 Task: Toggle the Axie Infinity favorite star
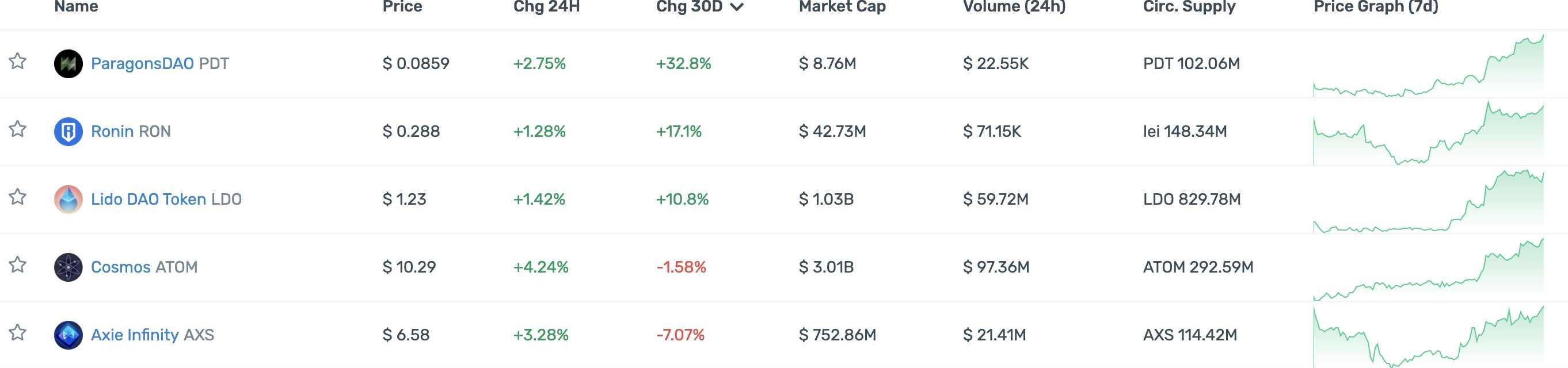(x=18, y=333)
